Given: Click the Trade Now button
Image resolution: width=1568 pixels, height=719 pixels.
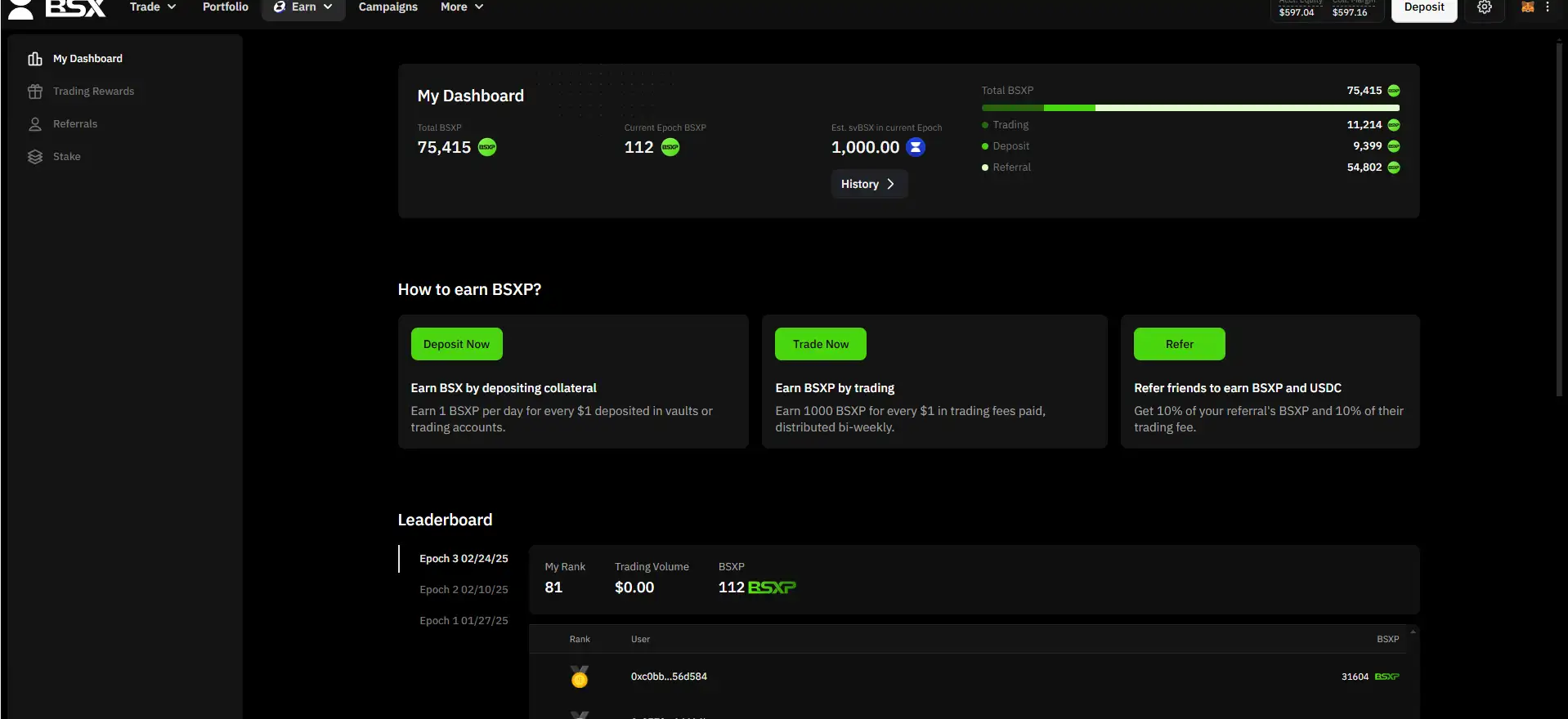Looking at the screenshot, I should (x=820, y=344).
